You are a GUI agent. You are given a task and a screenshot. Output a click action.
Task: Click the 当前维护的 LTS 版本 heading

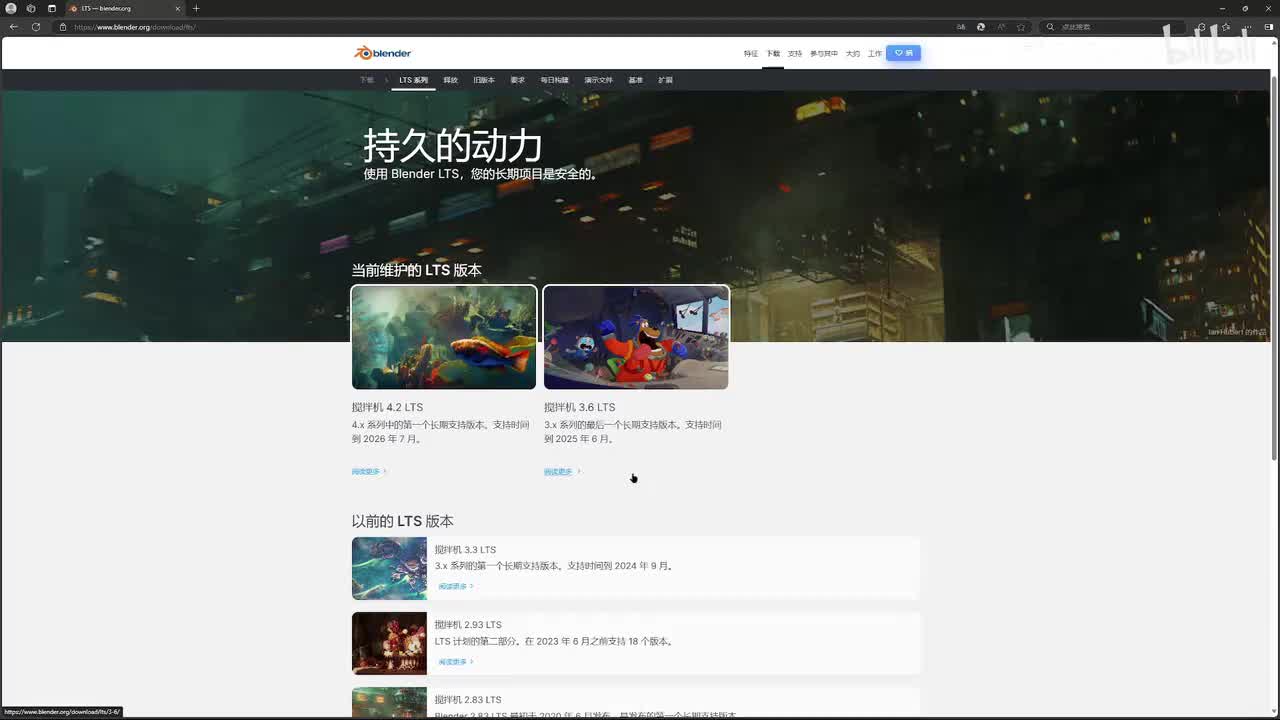pyautogui.click(x=416, y=270)
